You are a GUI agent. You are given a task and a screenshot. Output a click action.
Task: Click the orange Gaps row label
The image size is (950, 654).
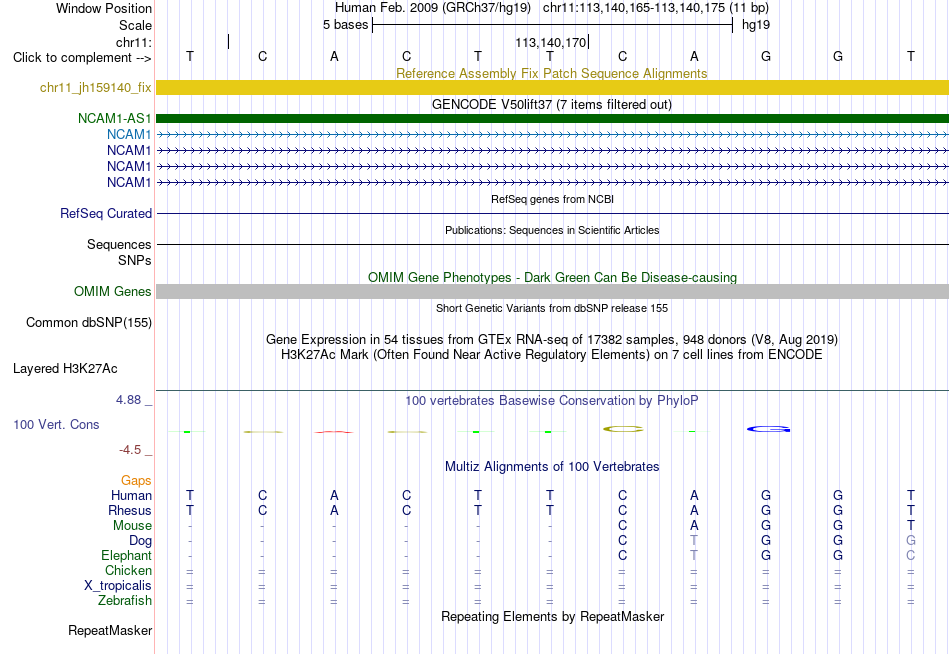click(136, 481)
